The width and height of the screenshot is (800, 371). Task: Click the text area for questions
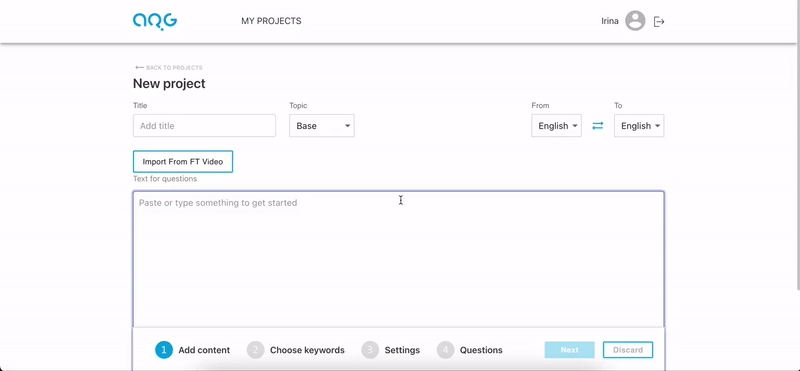tap(398, 260)
